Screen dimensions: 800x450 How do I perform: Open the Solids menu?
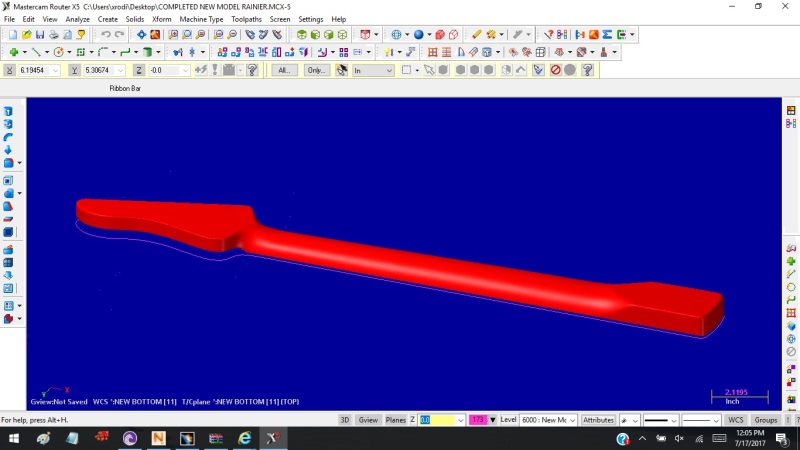pyautogui.click(x=135, y=19)
